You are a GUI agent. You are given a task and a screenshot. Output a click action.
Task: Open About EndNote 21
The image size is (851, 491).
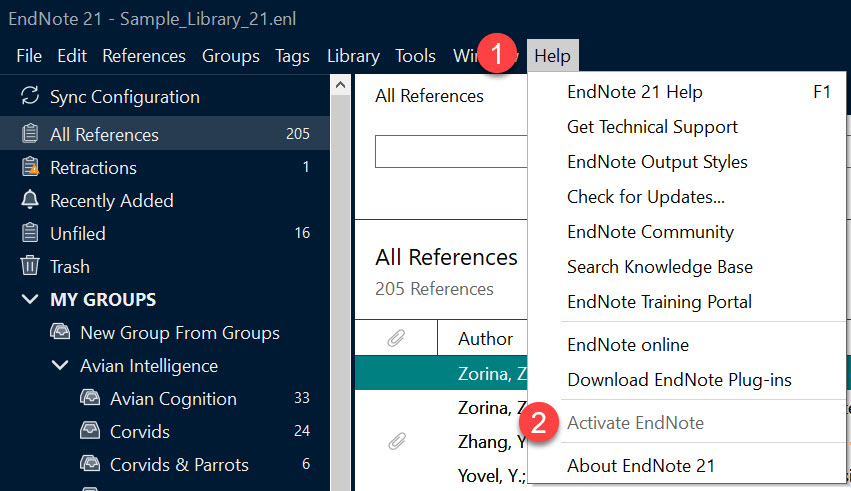(x=687, y=466)
